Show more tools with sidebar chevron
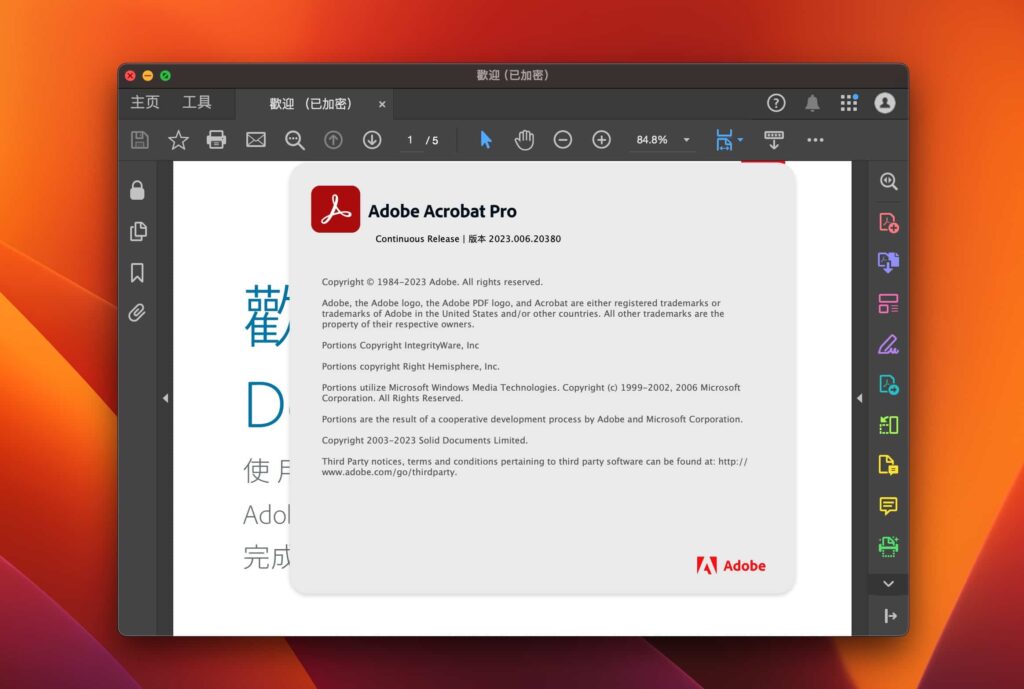The height and width of the screenshot is (689, 1024). point(888,583)
